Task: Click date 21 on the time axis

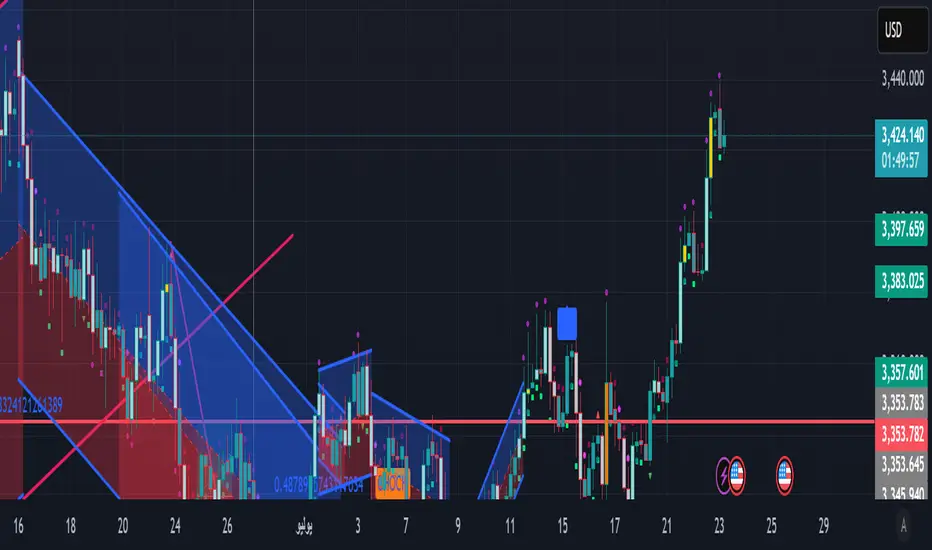Action: [667, 526]
